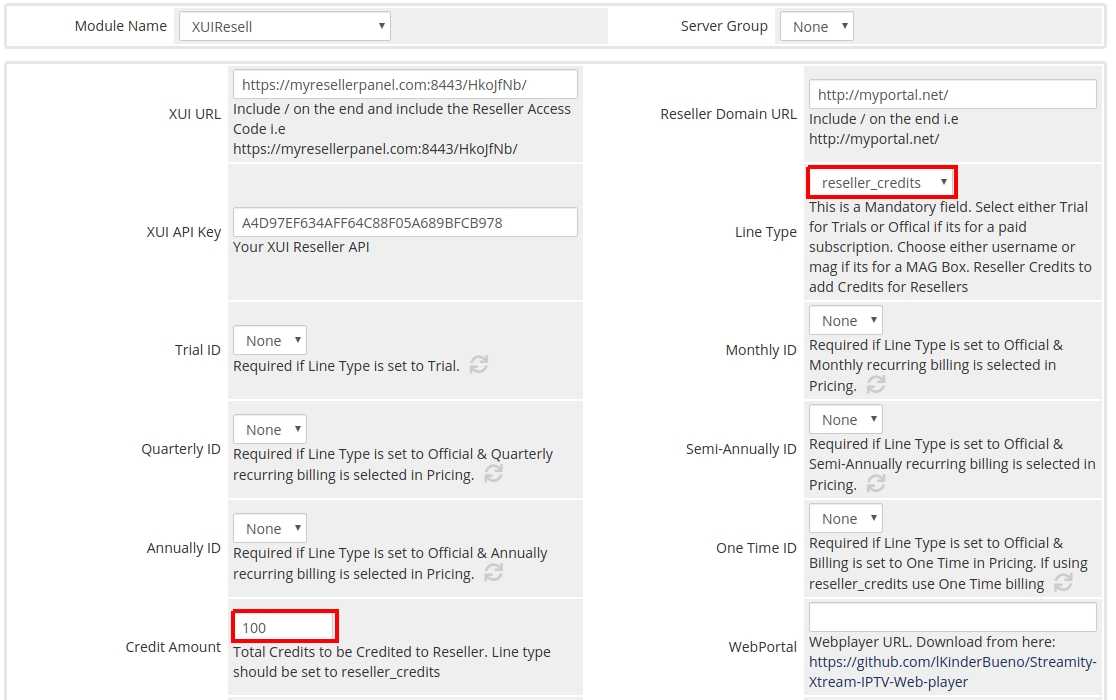Open the Monthly ID dropdown
The image size is (1116, 700).
coord(846,321)
